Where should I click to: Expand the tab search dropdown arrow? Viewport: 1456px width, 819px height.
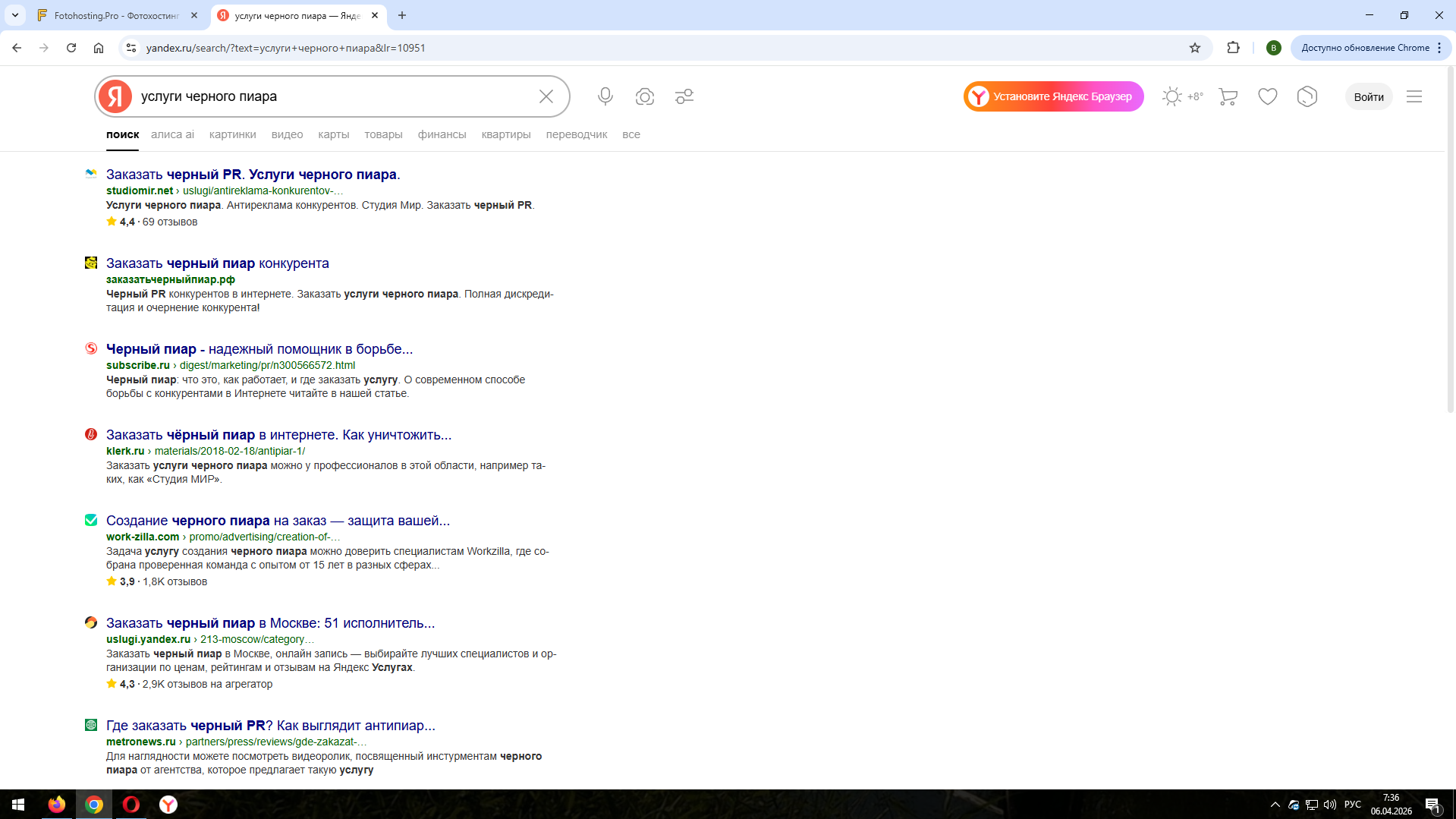[15, 15]
